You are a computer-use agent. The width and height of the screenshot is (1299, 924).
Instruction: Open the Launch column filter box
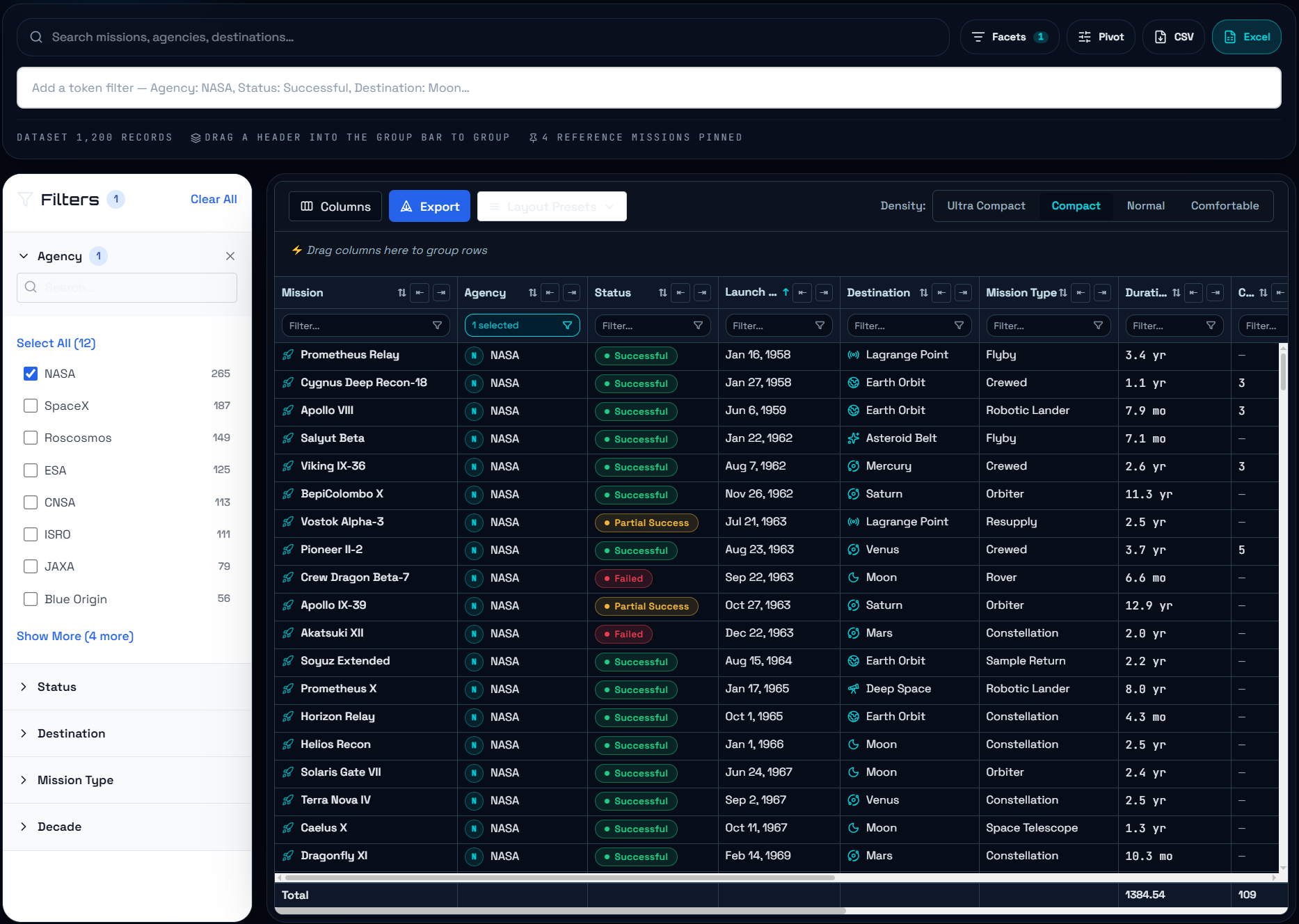click(x=779, y=326)
